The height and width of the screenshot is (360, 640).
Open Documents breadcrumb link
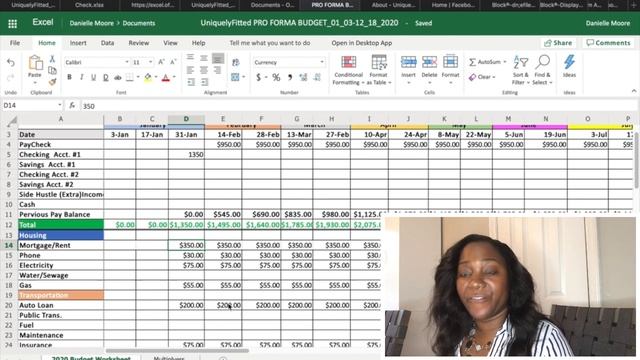coord(139,23)
